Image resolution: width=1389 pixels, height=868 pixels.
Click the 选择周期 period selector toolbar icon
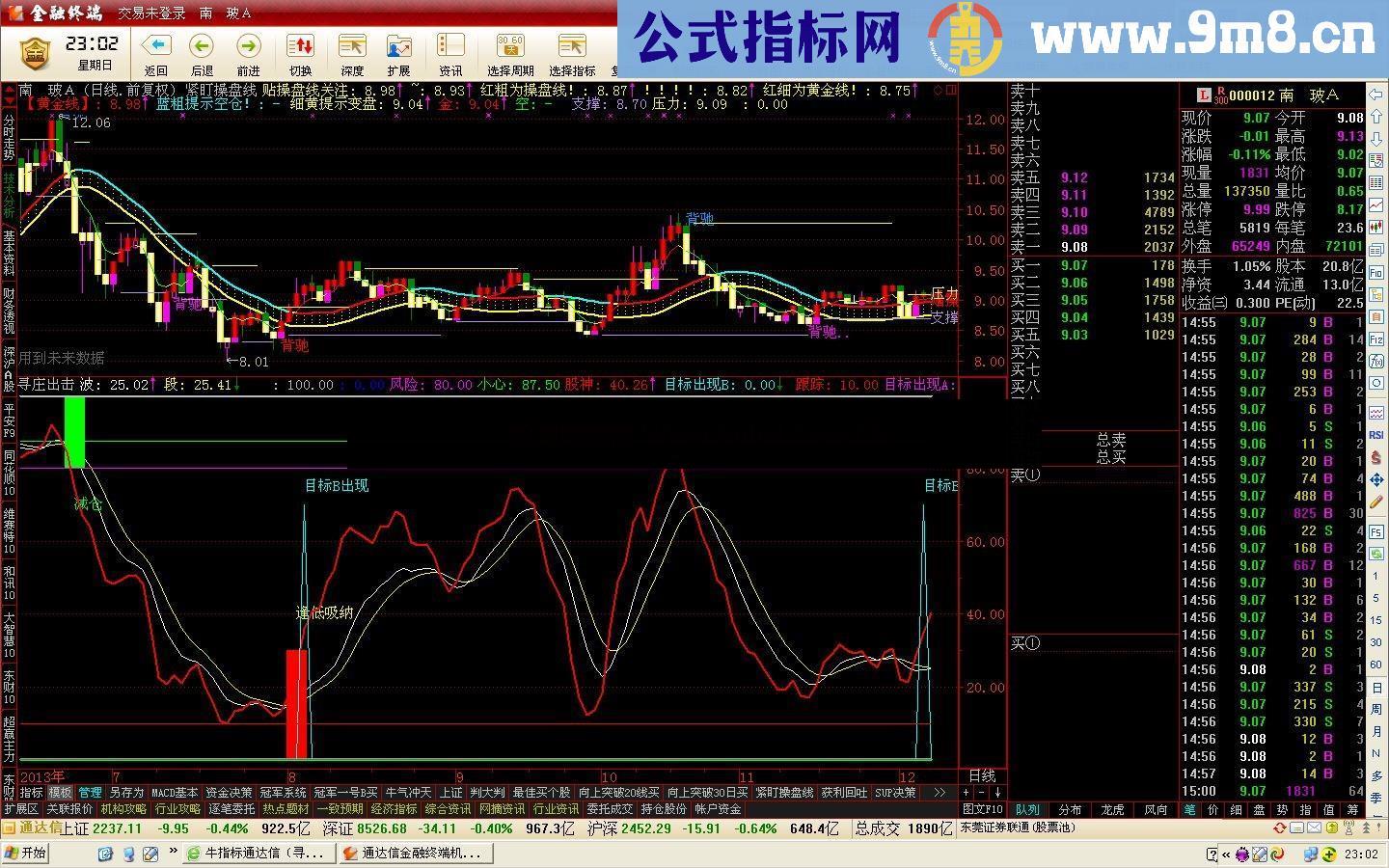pyautogui.click(x=511, y=45)
